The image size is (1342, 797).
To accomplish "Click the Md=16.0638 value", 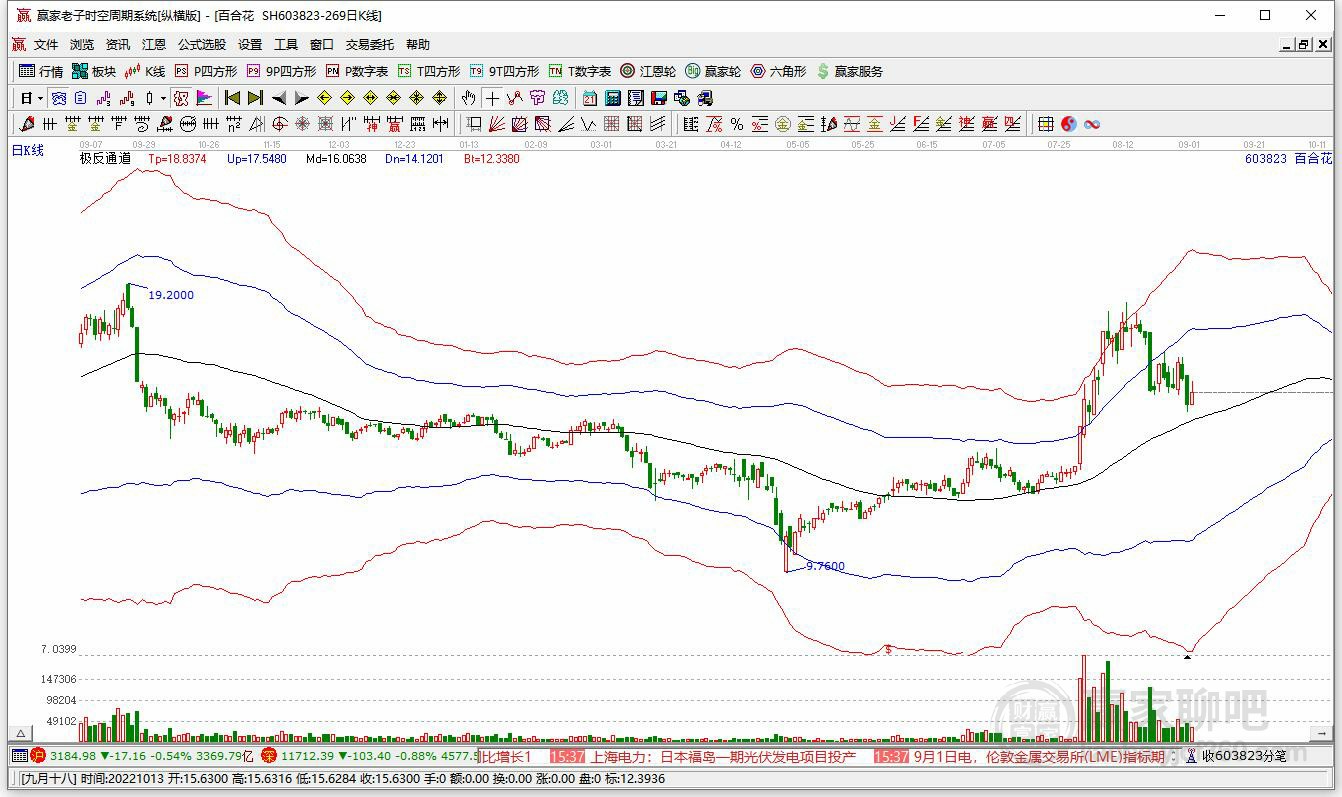I will pyautogui.click(x=336, y=158).
